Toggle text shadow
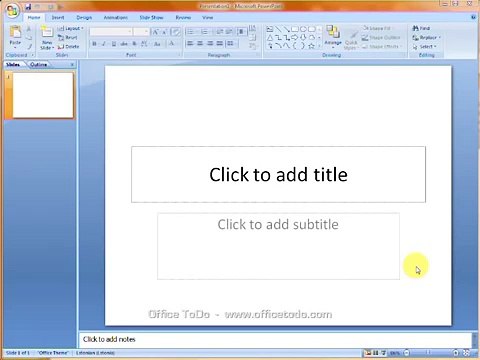 [134, 44]
